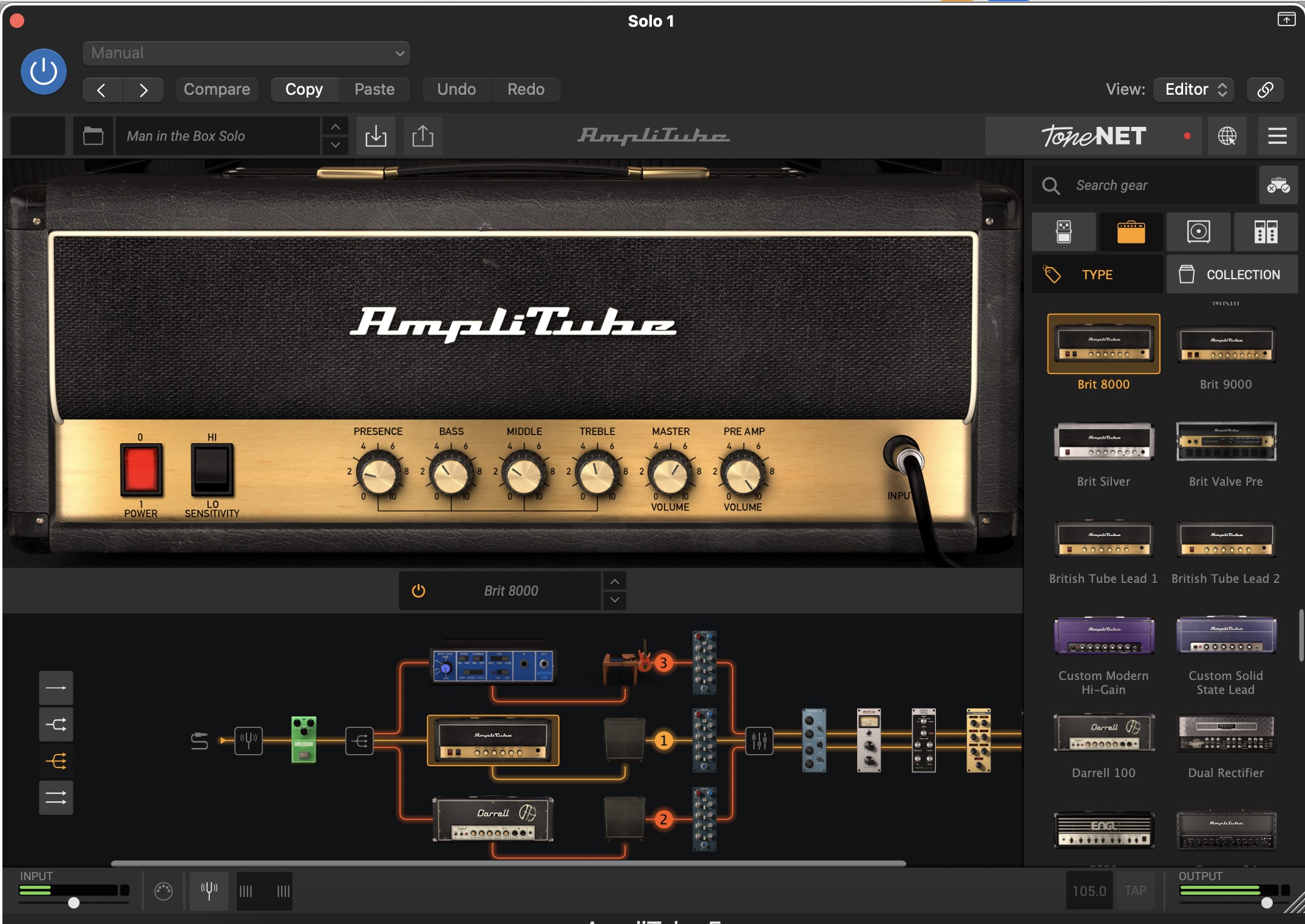Open the ToneNET panel

pyautogui.click(x=1093, y=135)
